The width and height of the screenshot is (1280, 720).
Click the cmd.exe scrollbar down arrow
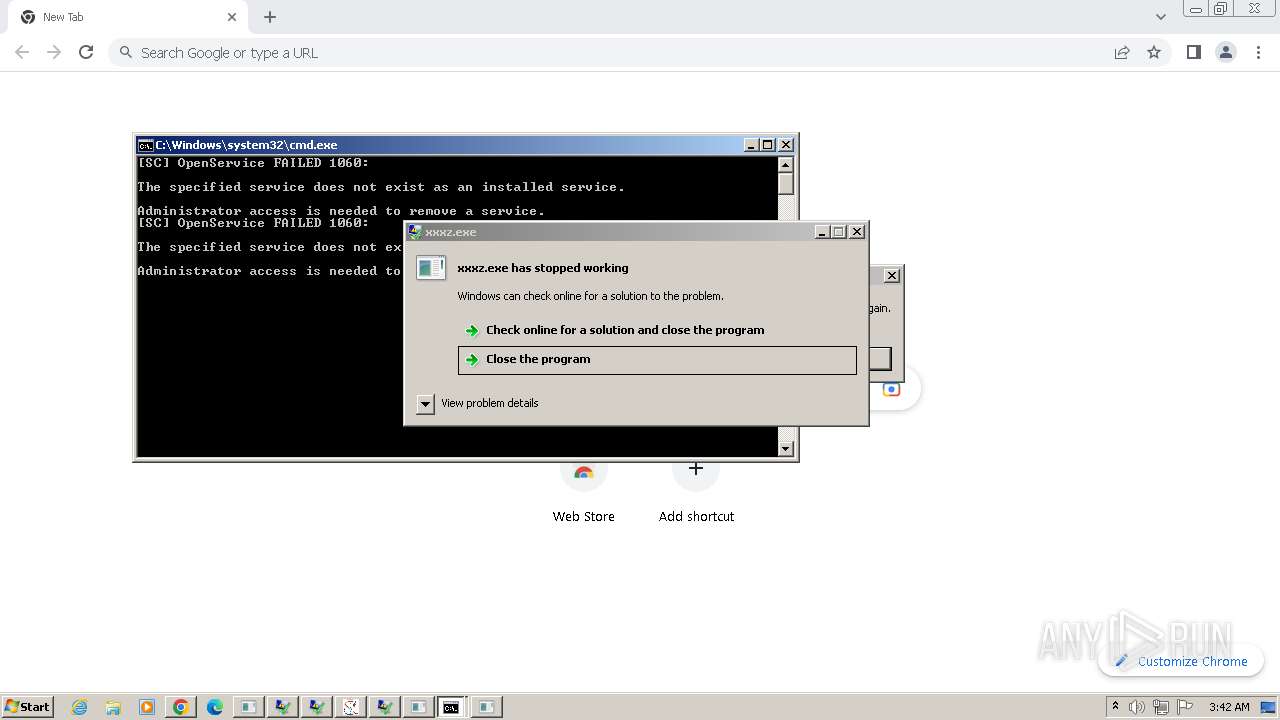click(786, 449)
